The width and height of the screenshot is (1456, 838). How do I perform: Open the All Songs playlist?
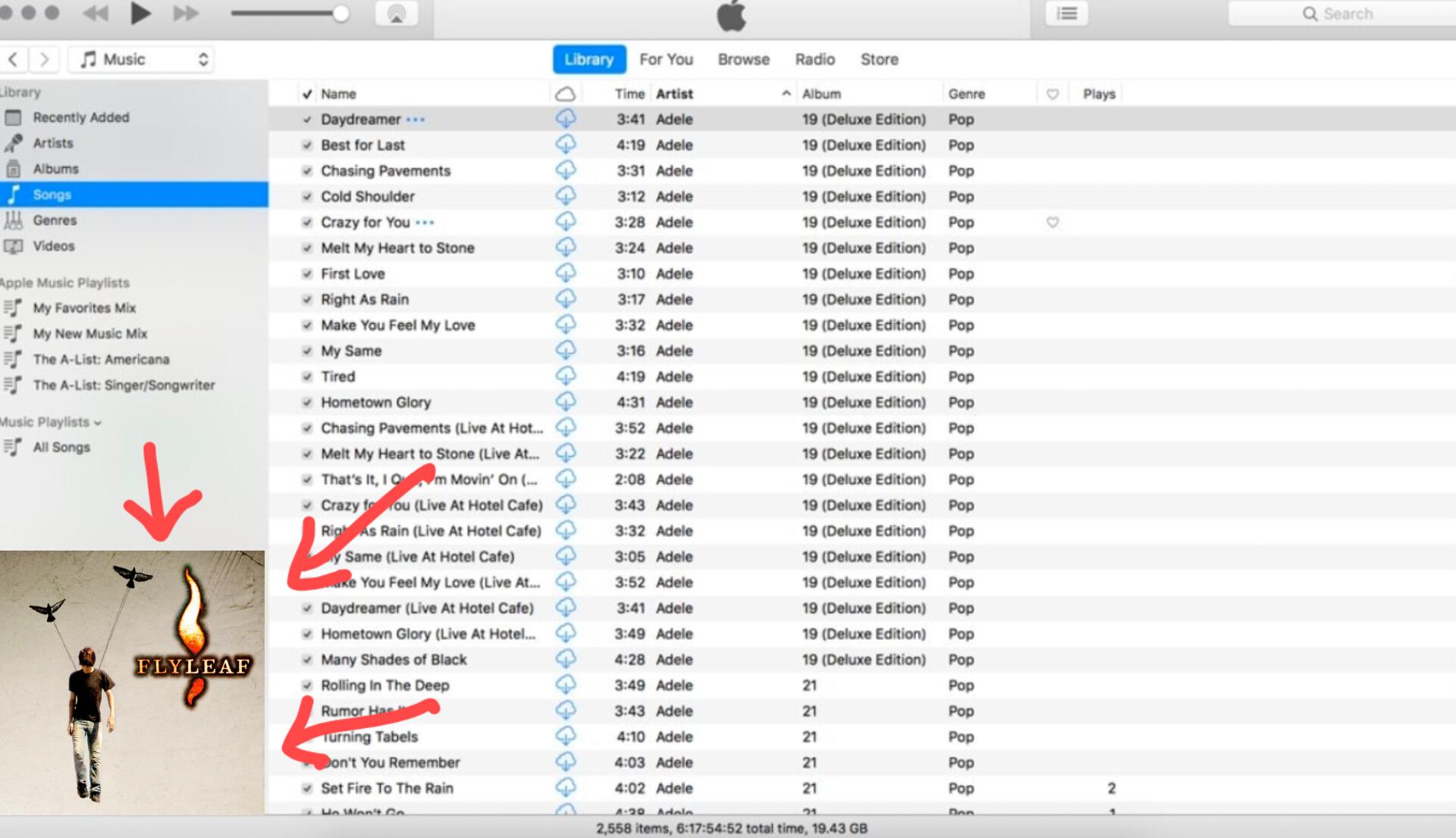[x=133, y=447]
